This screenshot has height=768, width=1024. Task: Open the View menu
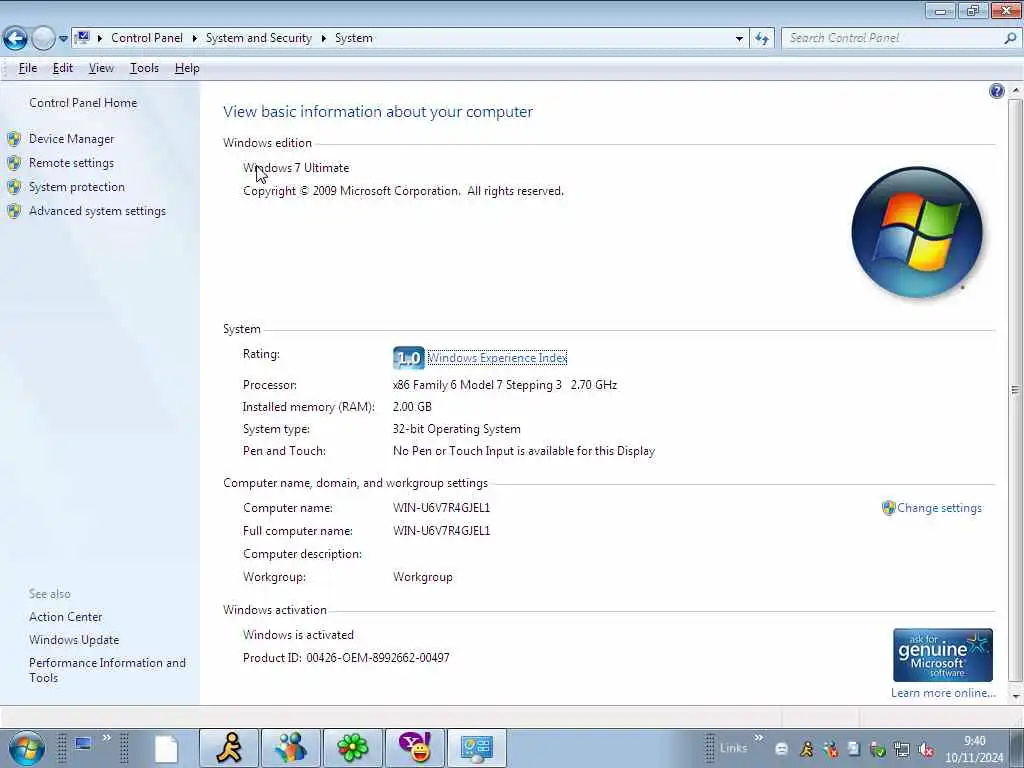point(101,68)
